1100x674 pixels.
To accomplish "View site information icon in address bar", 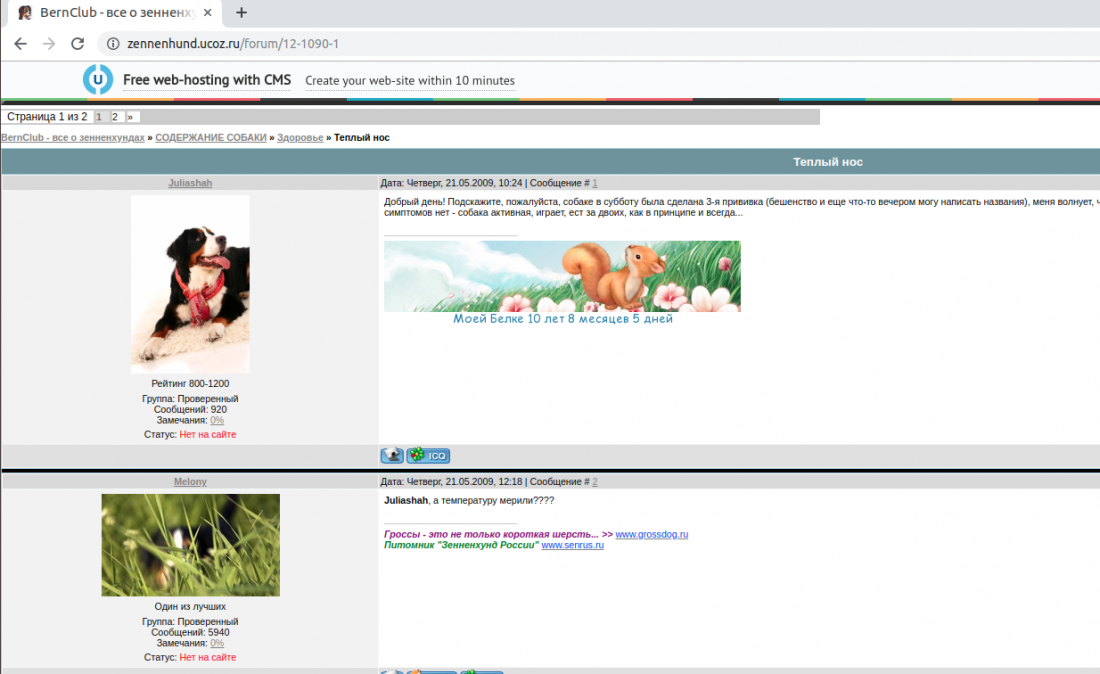I will coord(113,43).
